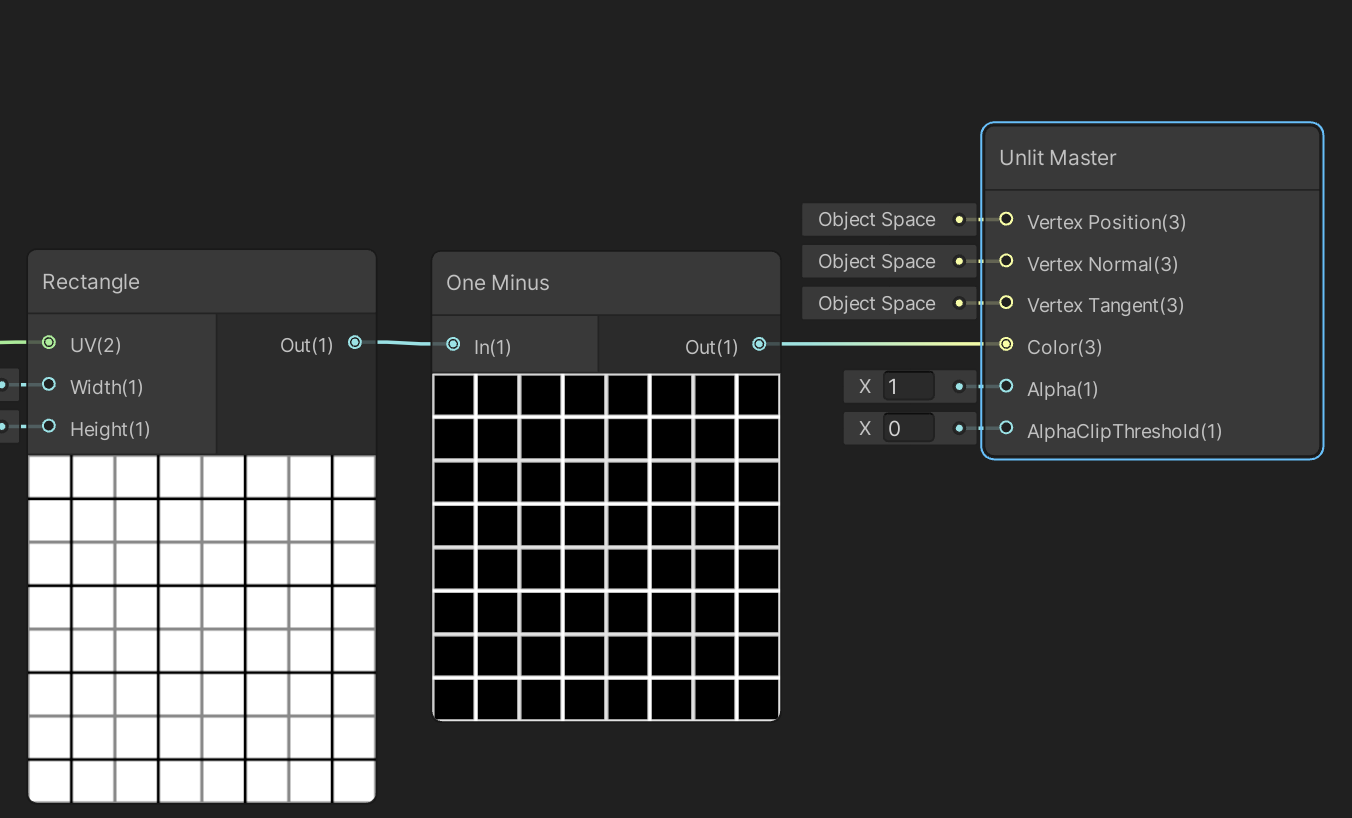Click the Out(1) label on Rectangle node

coord(307,345)
